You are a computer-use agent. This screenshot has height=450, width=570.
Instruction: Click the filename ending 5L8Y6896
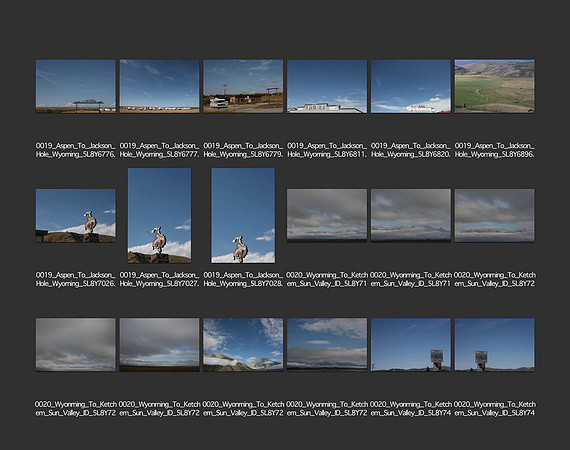pos(494,150)
